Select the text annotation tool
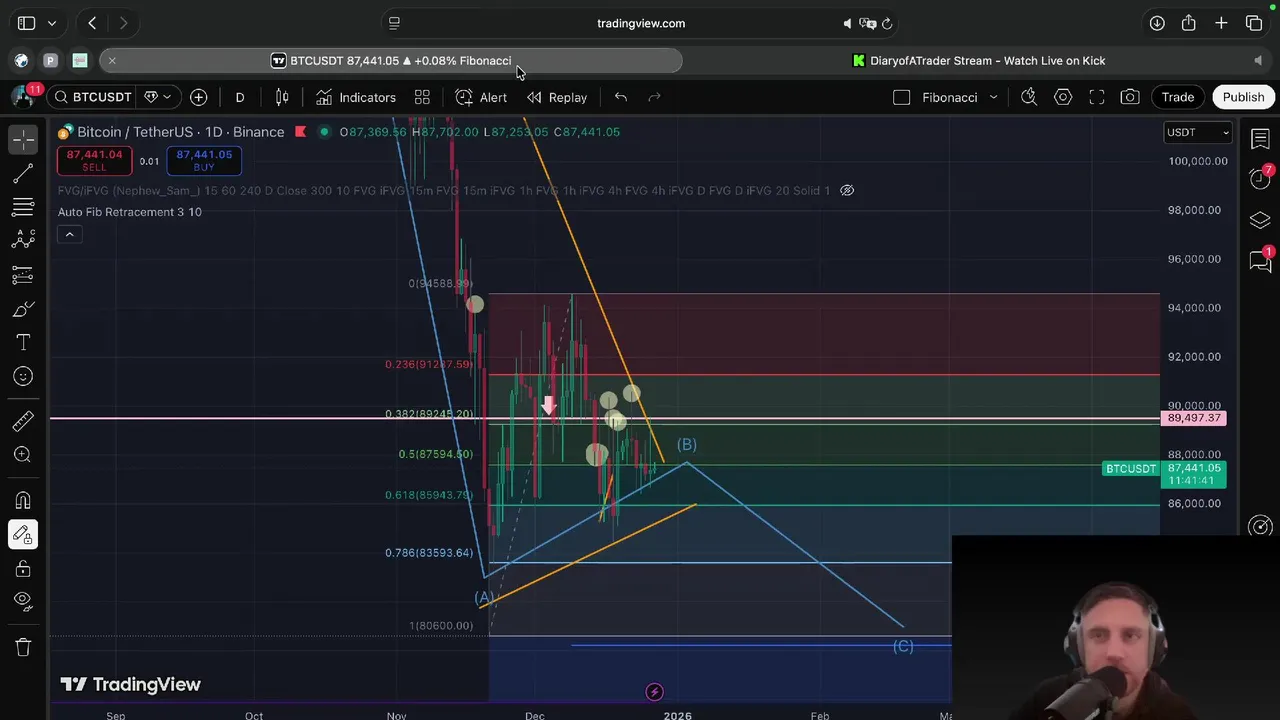The image size is (1280, 720). click(23, 342)
